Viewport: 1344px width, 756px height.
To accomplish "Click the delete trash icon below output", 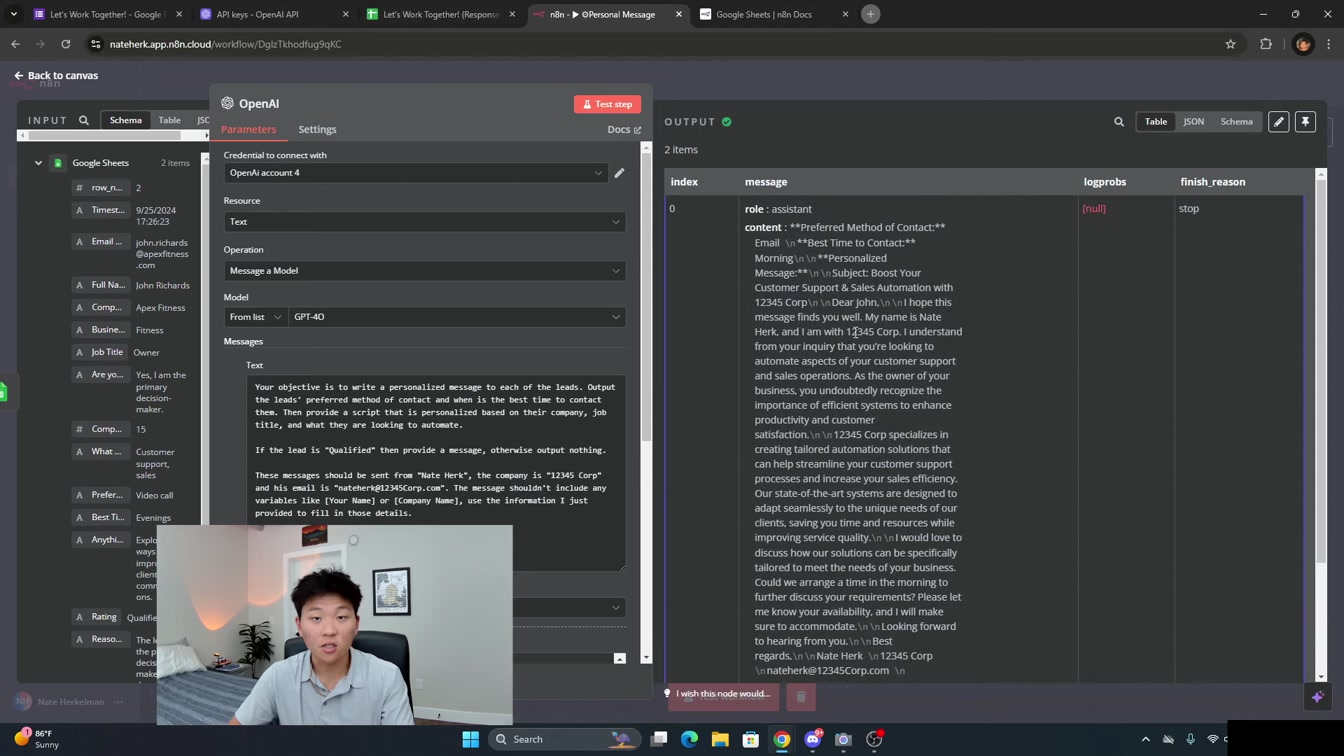I will pyautogui.click(x=801, y=697).
